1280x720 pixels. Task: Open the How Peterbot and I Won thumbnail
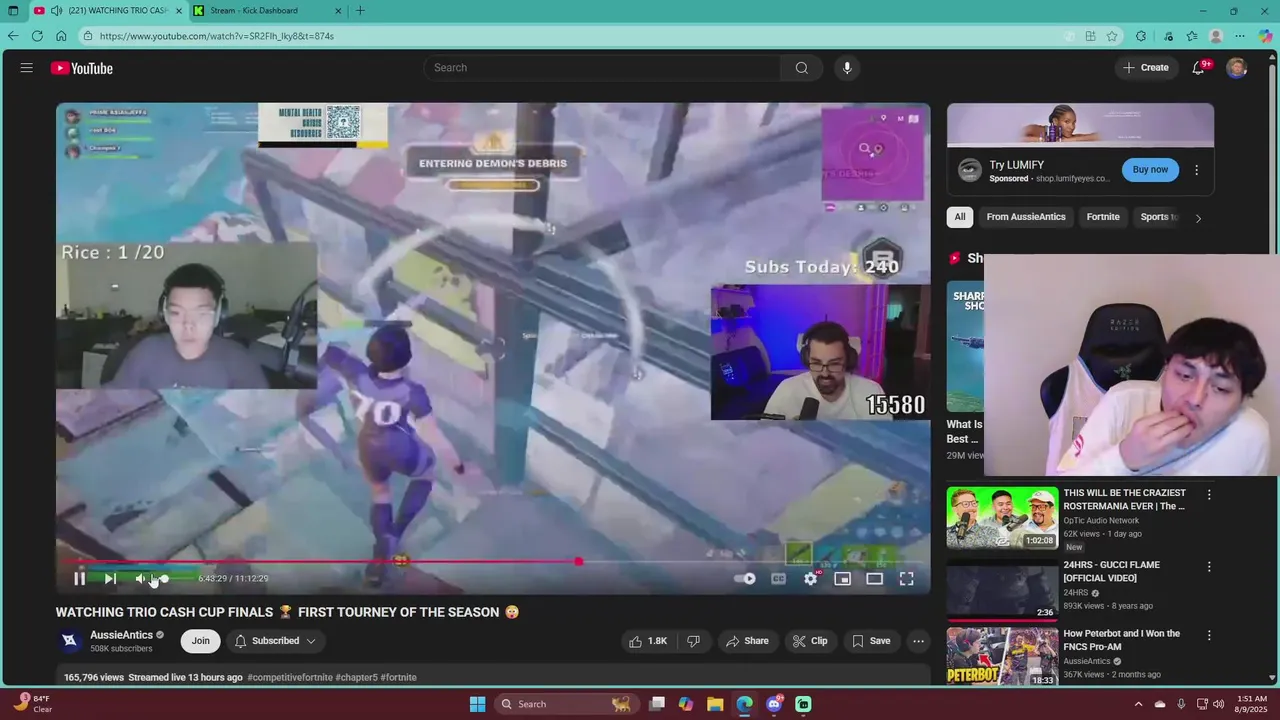1002,656
